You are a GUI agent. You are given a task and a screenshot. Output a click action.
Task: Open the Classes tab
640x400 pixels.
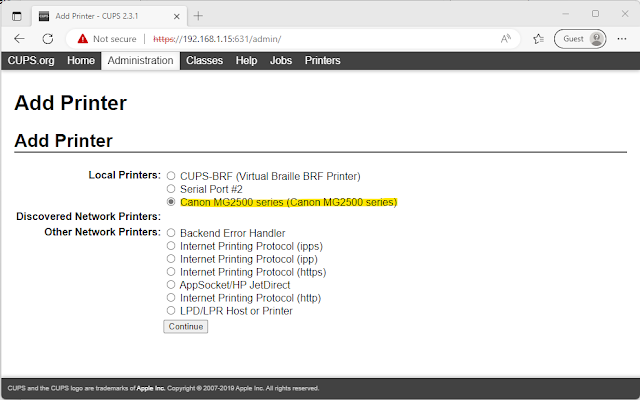(x=204, y=60)
